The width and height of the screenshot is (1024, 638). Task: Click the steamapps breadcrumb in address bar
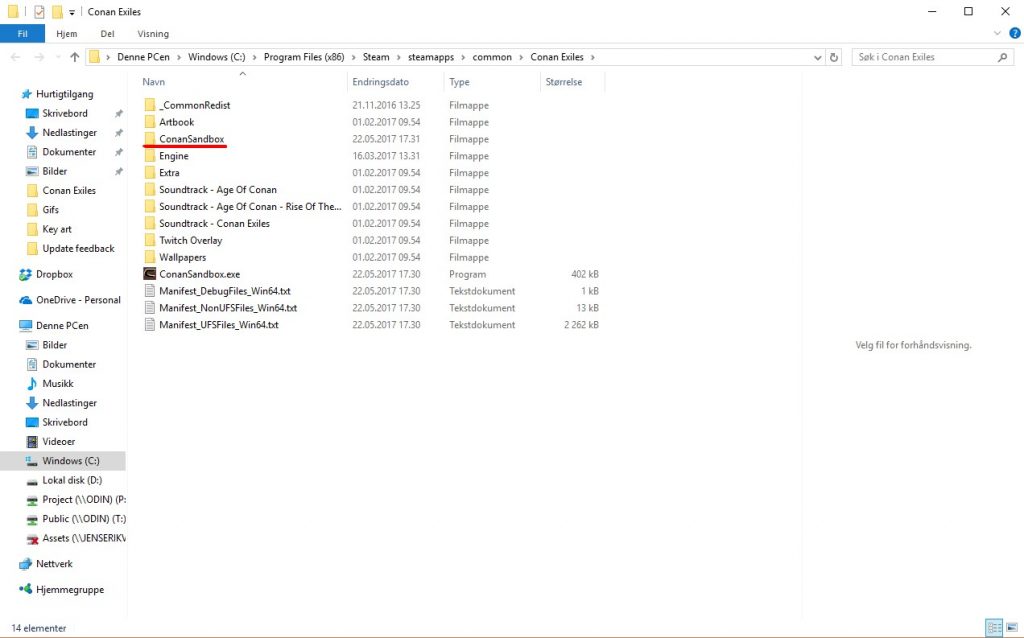click(x=433, y=58)
